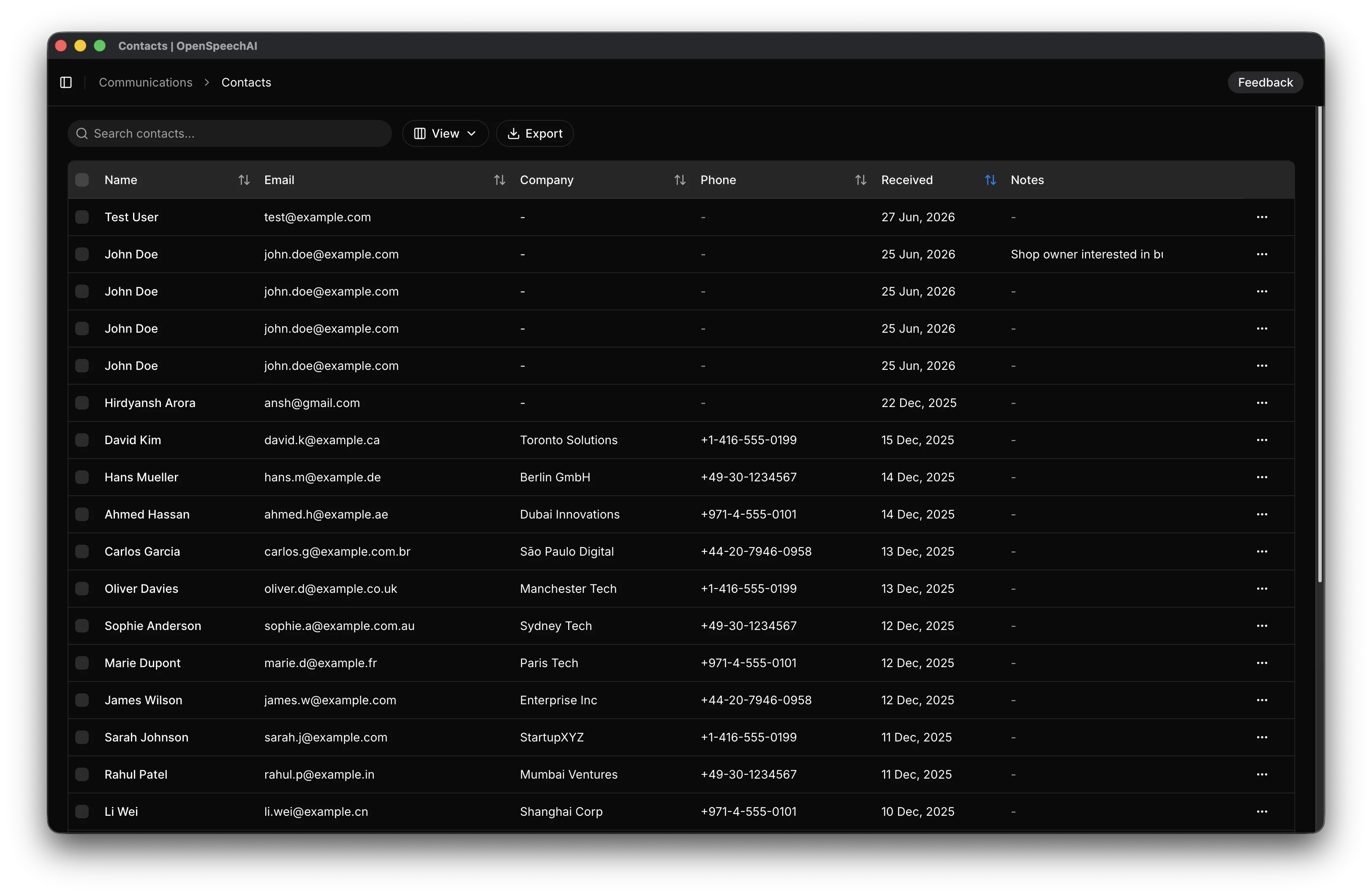Click company Sydney Tech
The width and height of the screenshot is (1372, 896).
[556, 626]
